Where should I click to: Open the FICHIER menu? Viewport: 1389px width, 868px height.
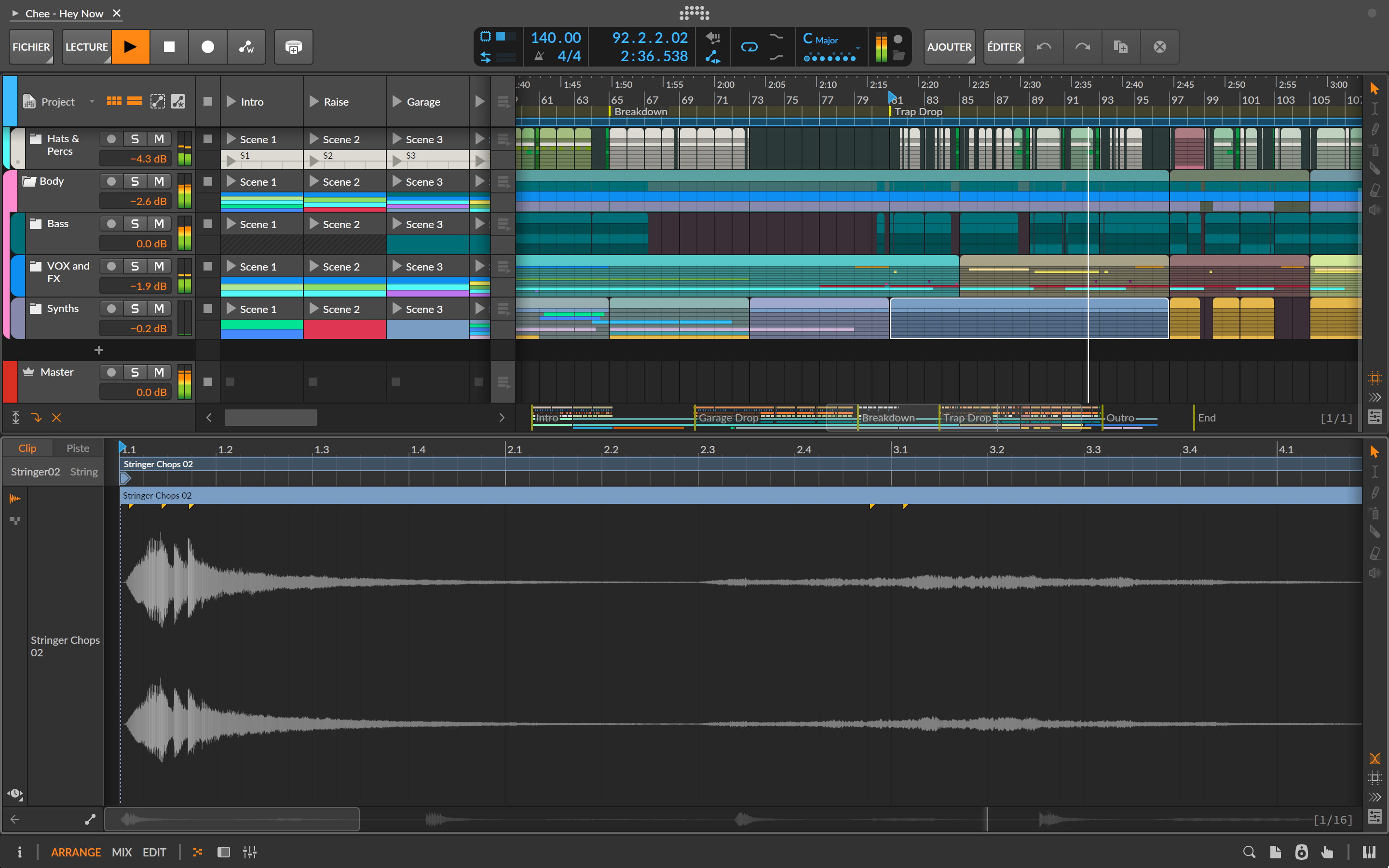31,46
